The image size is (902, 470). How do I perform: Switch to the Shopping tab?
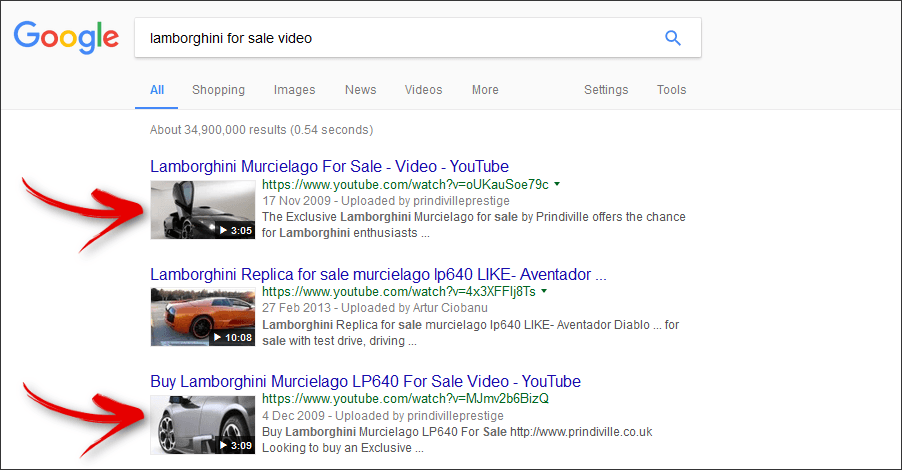point(218,90)
